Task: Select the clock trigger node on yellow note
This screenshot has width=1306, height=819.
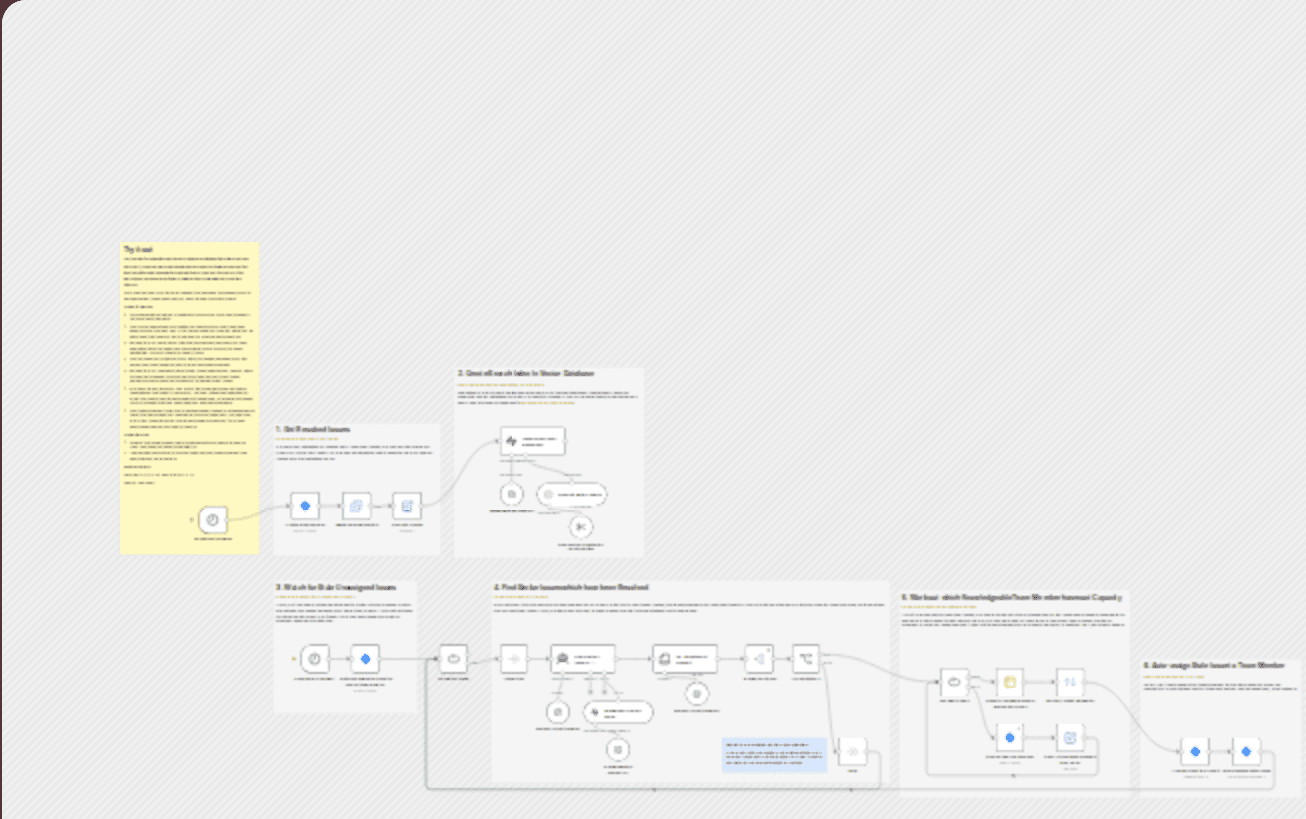Action: [213, 520]
